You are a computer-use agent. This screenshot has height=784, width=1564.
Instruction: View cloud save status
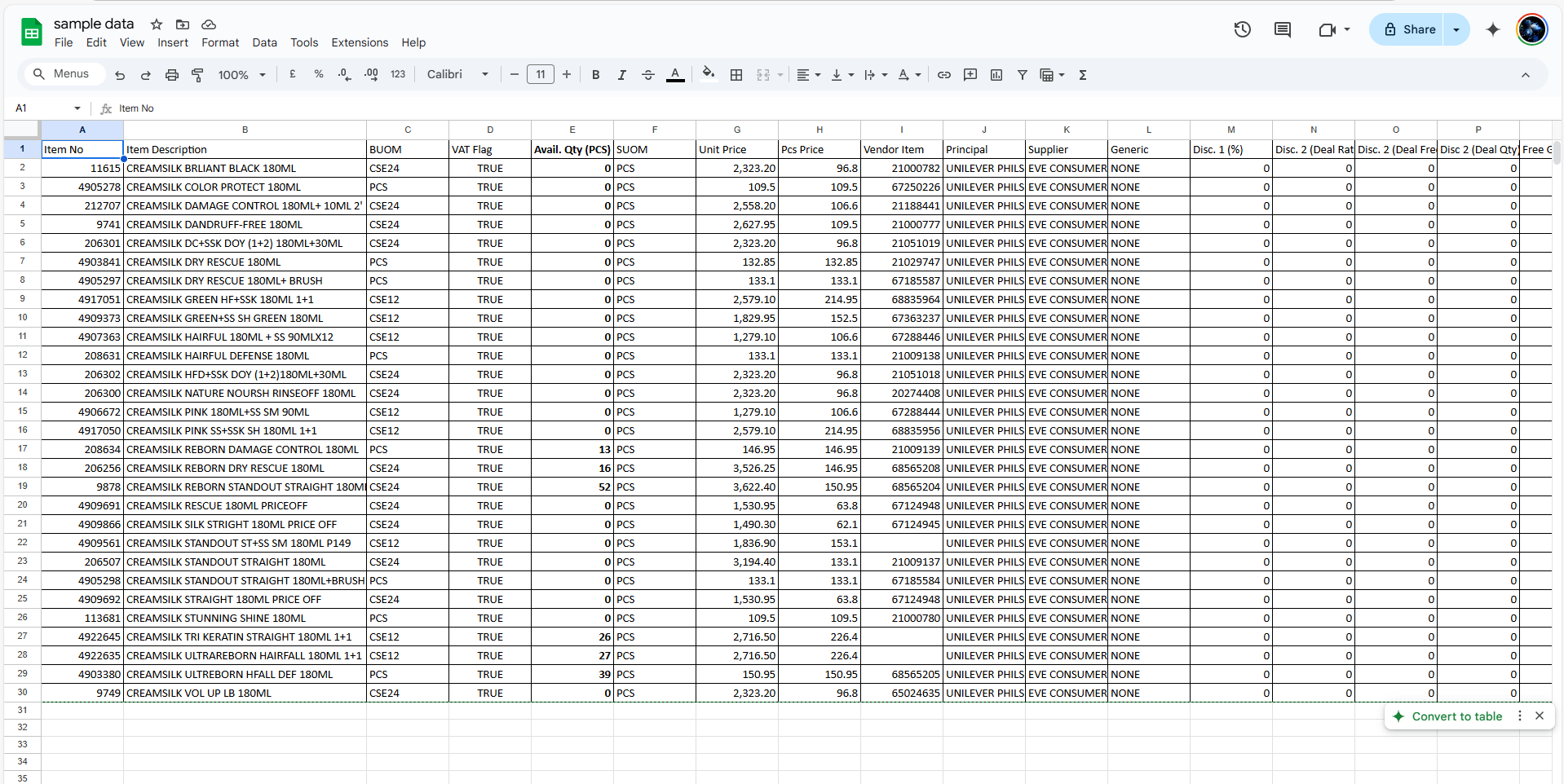click(209, 24)
